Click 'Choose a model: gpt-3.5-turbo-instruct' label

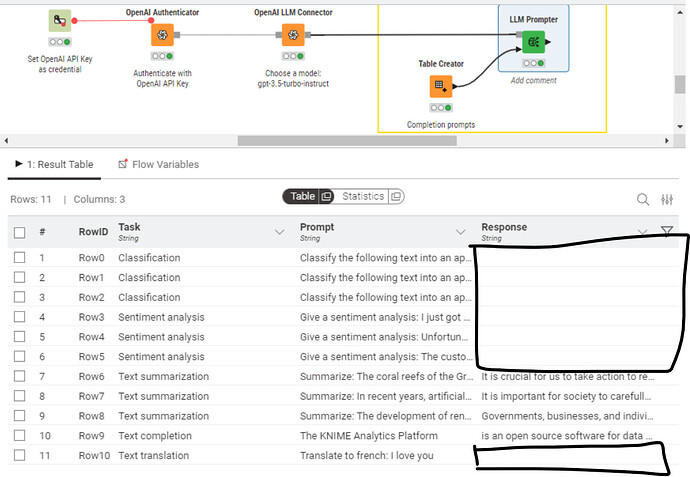coord(293,78)
